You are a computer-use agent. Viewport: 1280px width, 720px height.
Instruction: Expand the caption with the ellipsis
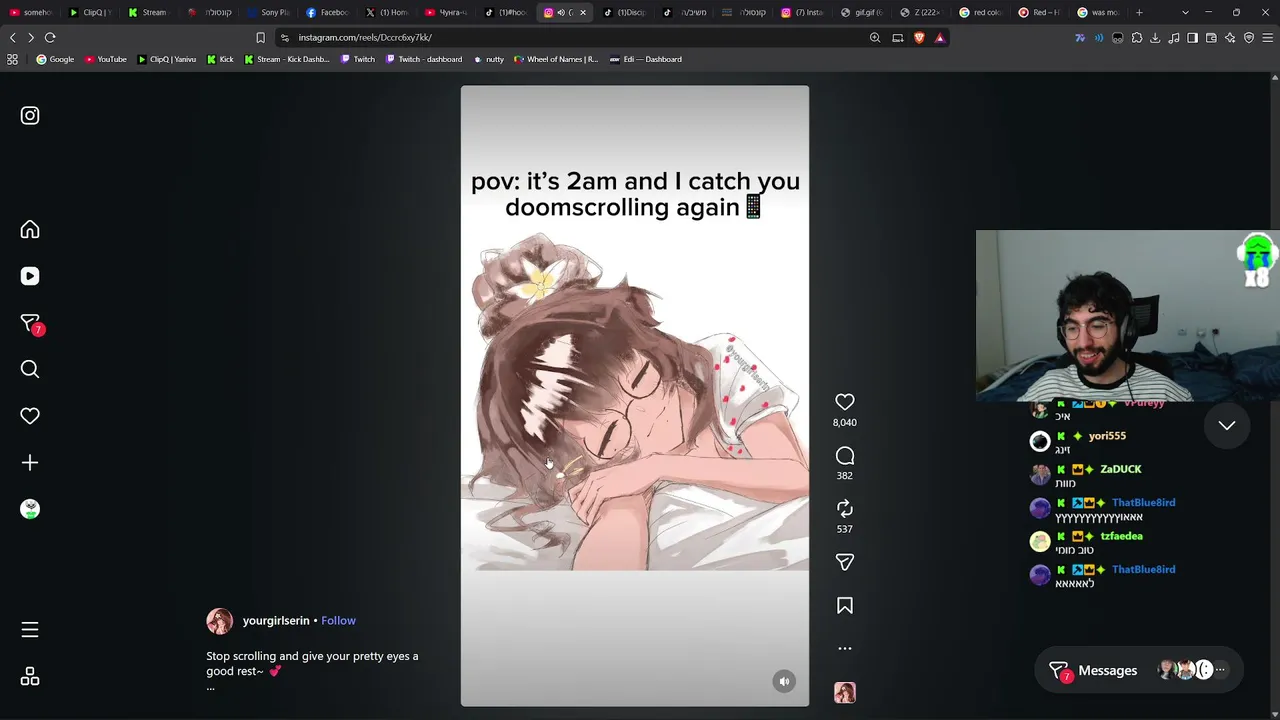[x=210, y=687]
